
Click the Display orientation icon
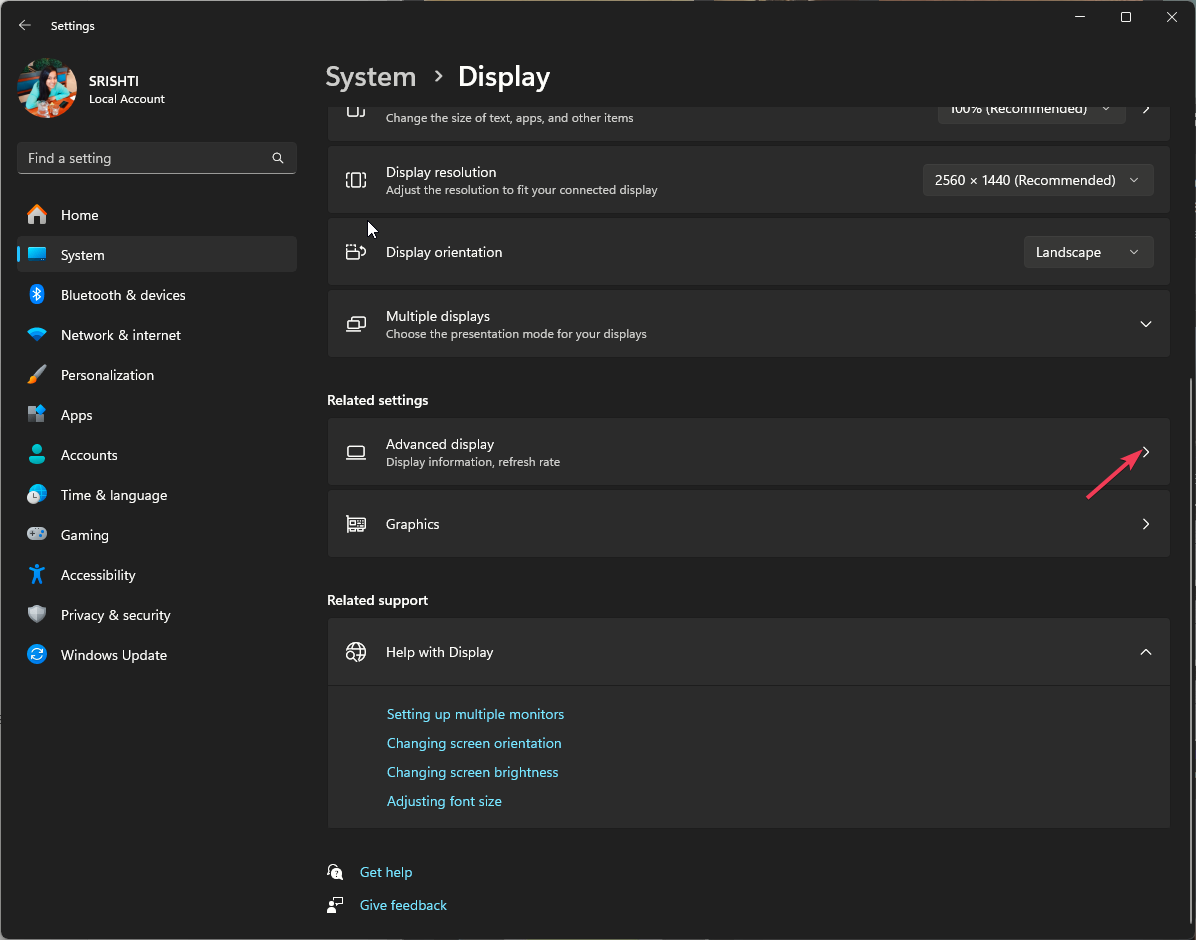tap(356, 253)
